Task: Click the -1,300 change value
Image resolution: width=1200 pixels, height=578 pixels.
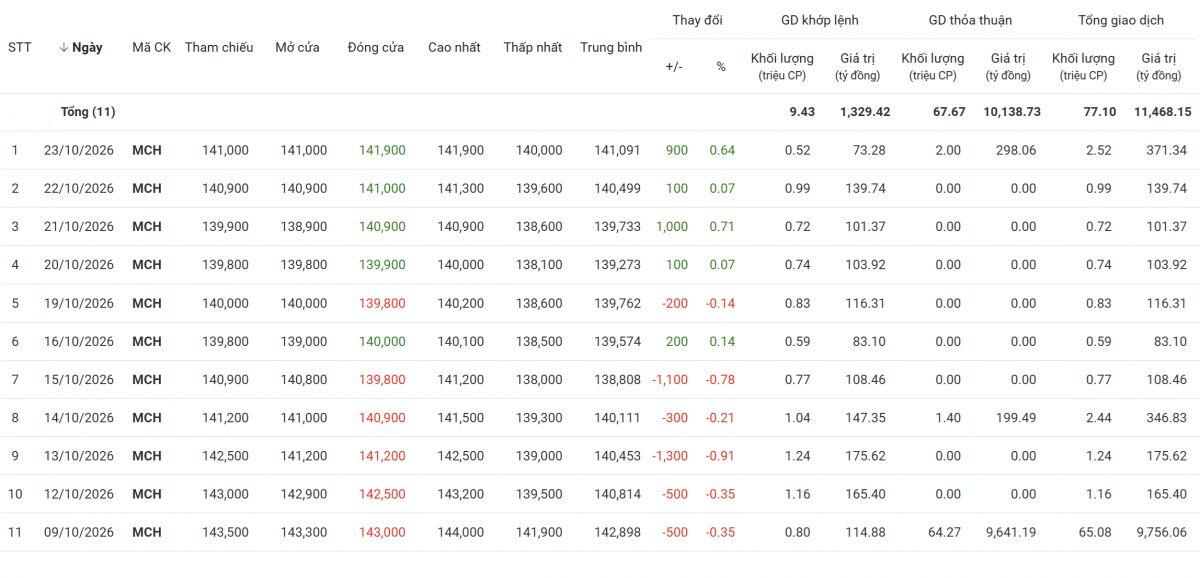Action: click(670, 456)
